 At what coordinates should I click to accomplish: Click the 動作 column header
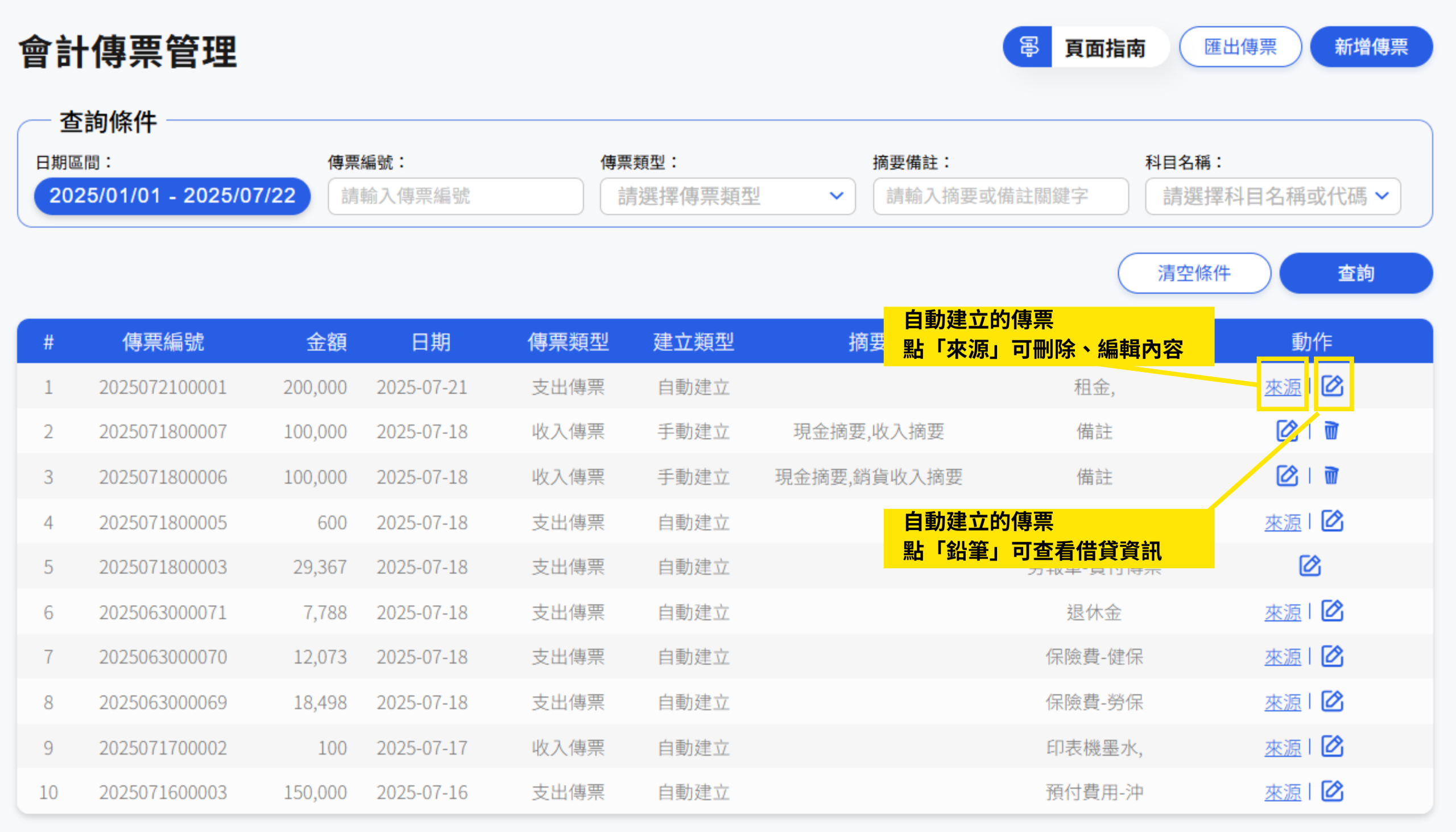click(x=1312, y=342)
